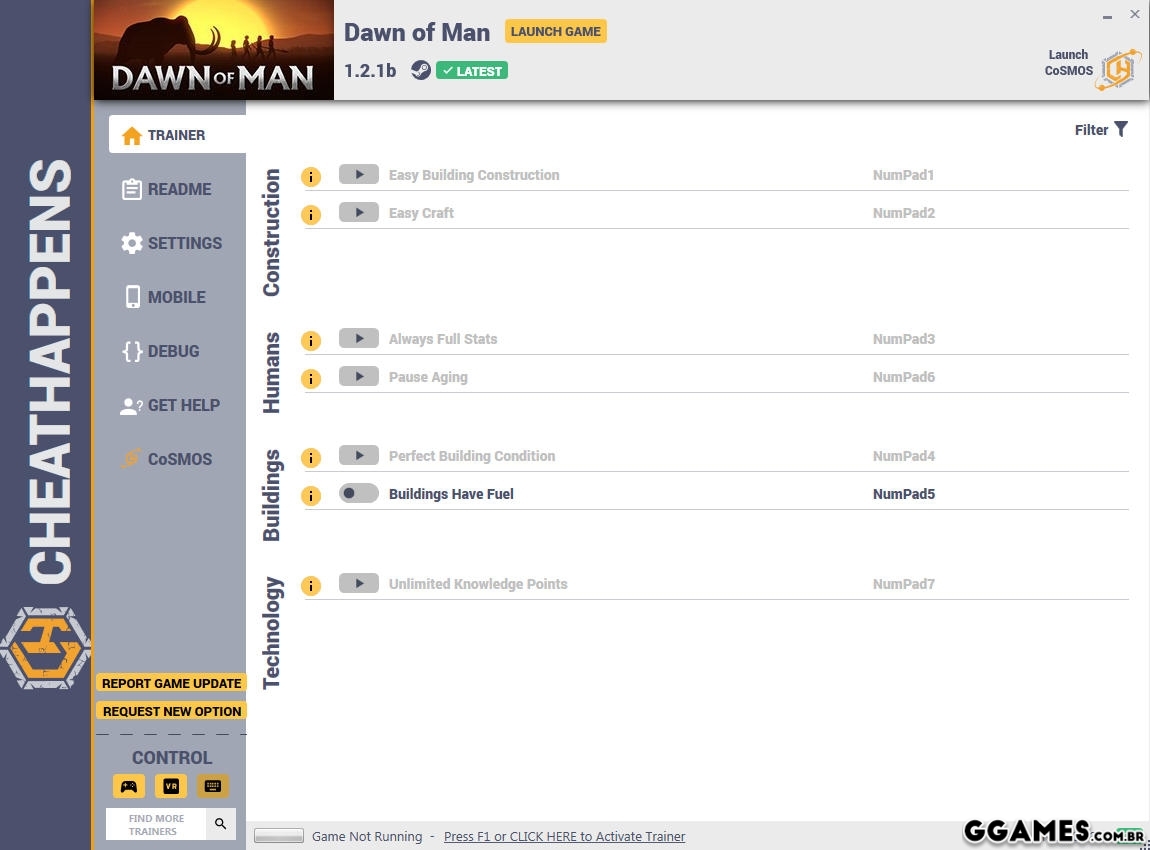
Task: Click REPORT GAME UPDATE button
Action: tap(171, 683)
